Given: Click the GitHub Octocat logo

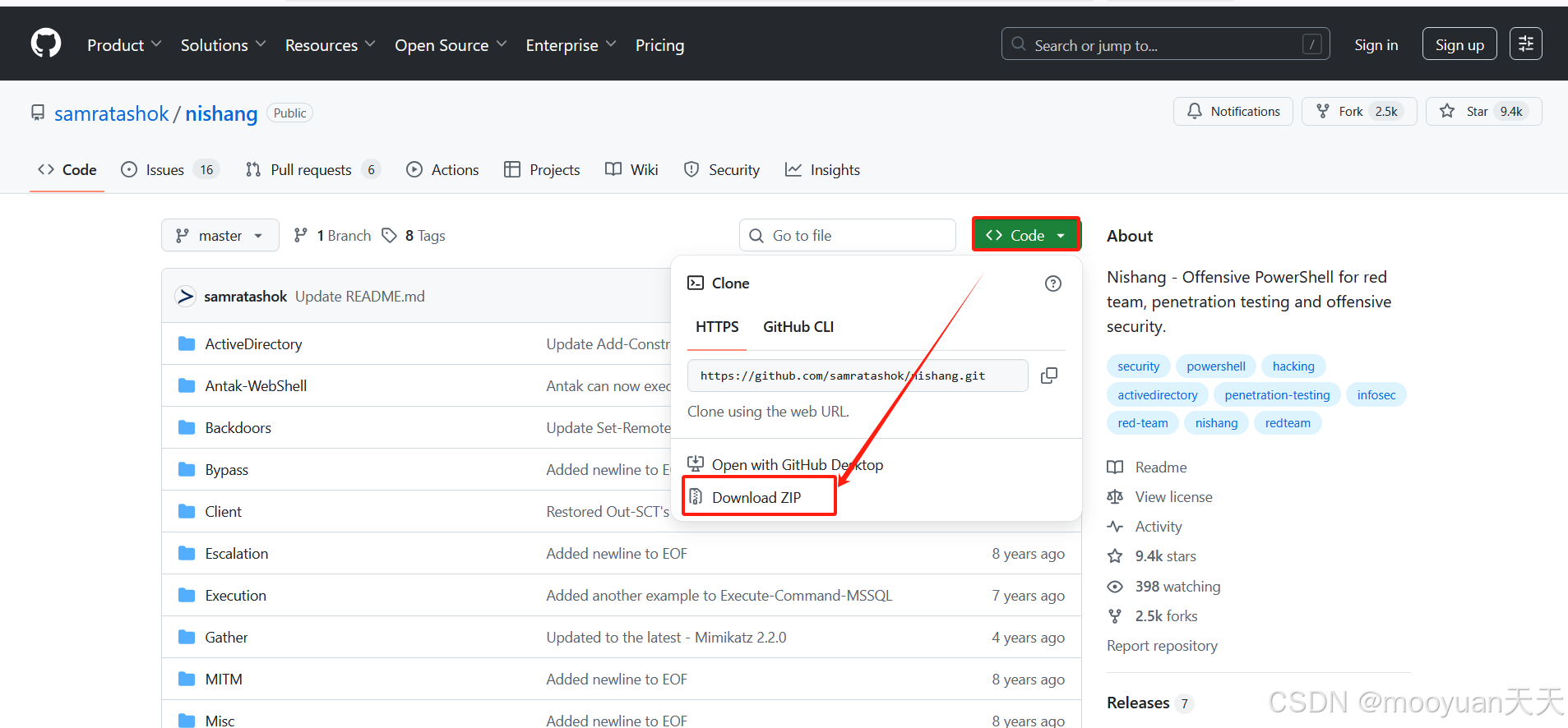Looking at the screenshot, I should click(46, 44).
